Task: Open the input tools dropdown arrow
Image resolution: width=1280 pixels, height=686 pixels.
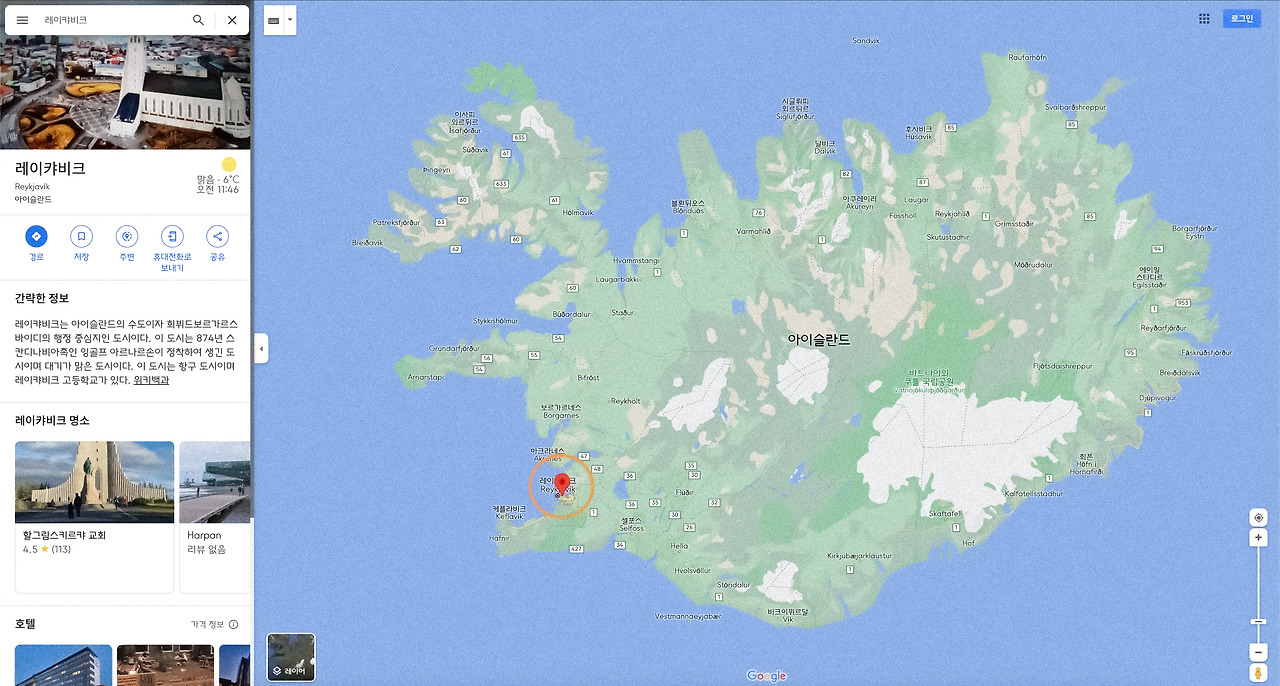Action: 290,19
